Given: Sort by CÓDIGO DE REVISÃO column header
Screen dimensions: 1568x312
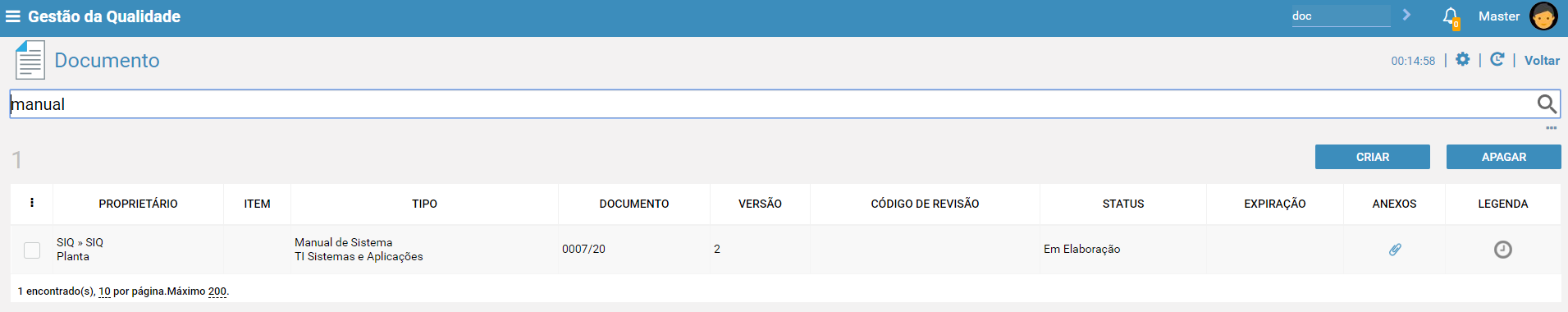Looking at the screenshot, I should coord(925,204).
